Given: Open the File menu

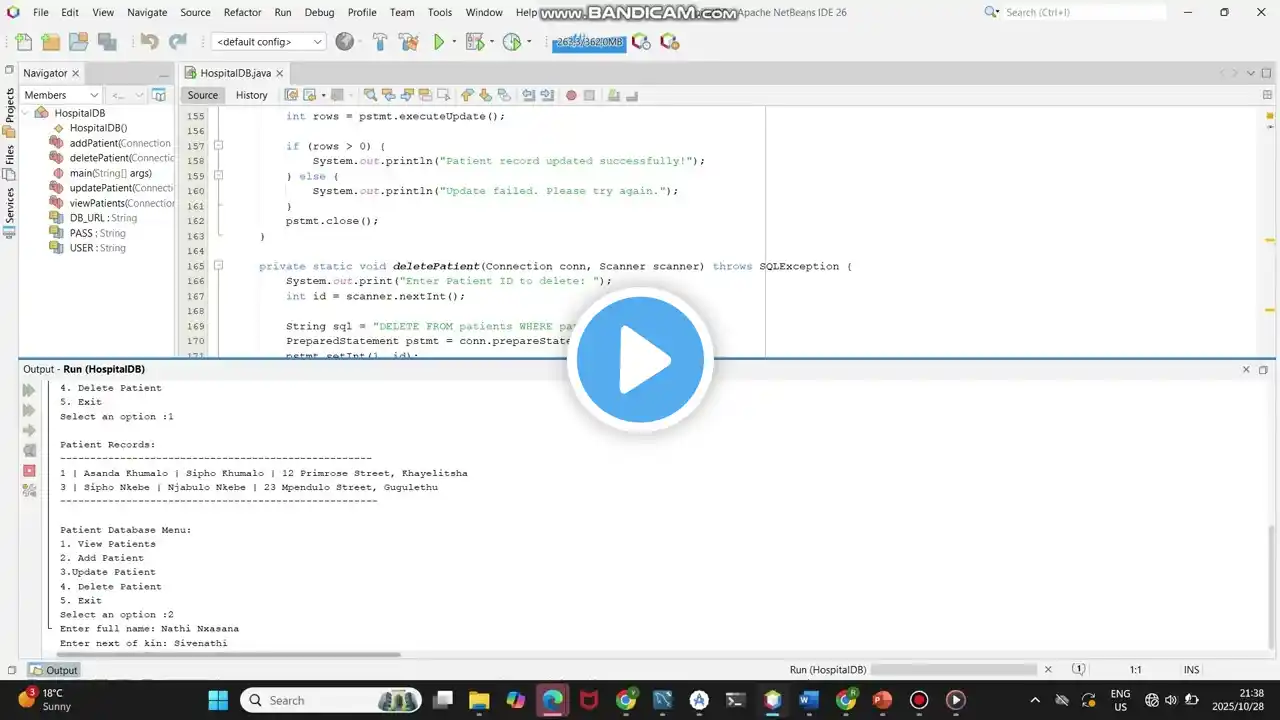Looking at the screenshot, I should 41,12.
